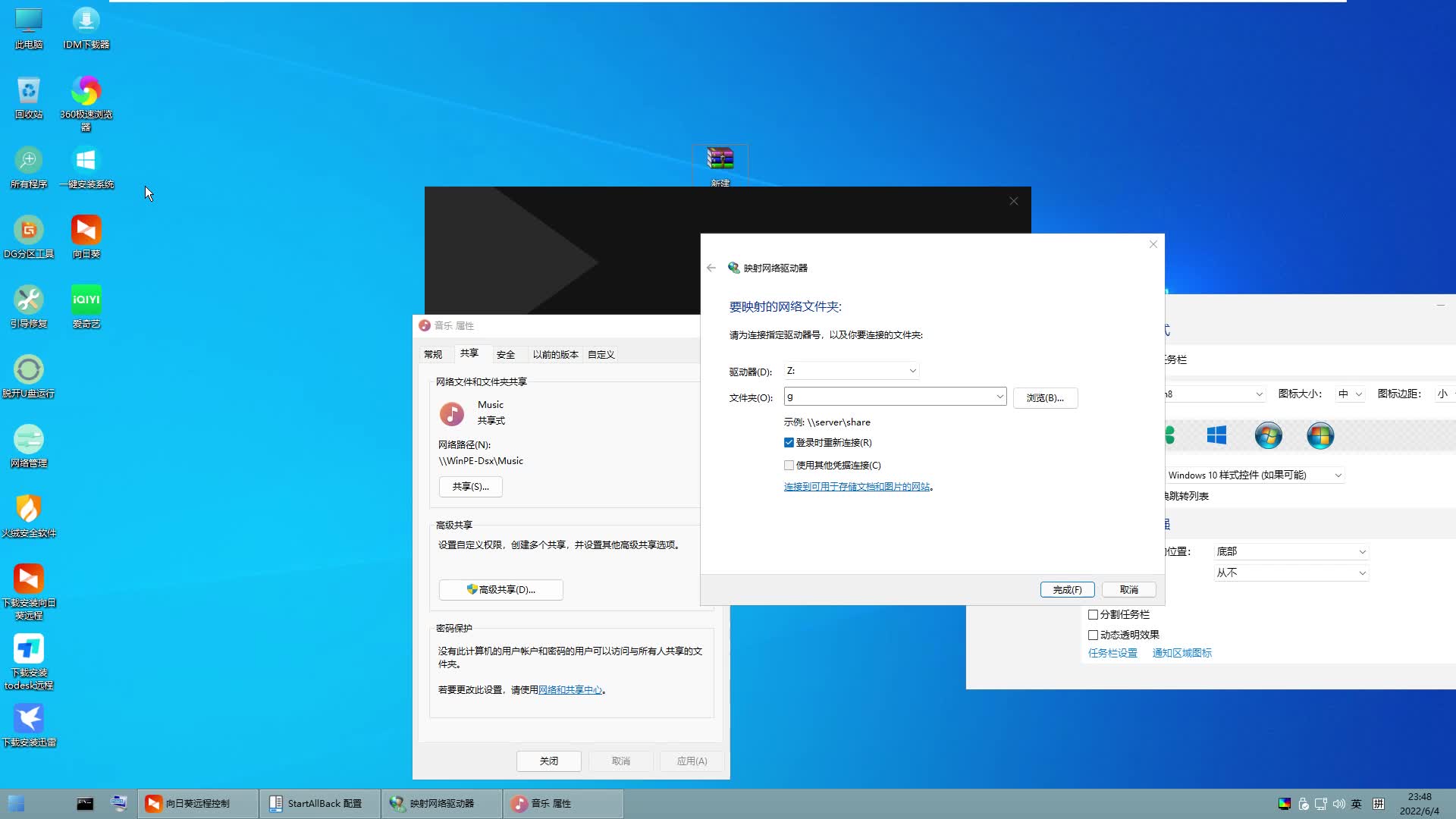The image size is (1456, 819).
Task: Click the volume icon in the system tray
Action: (1341, 804)
